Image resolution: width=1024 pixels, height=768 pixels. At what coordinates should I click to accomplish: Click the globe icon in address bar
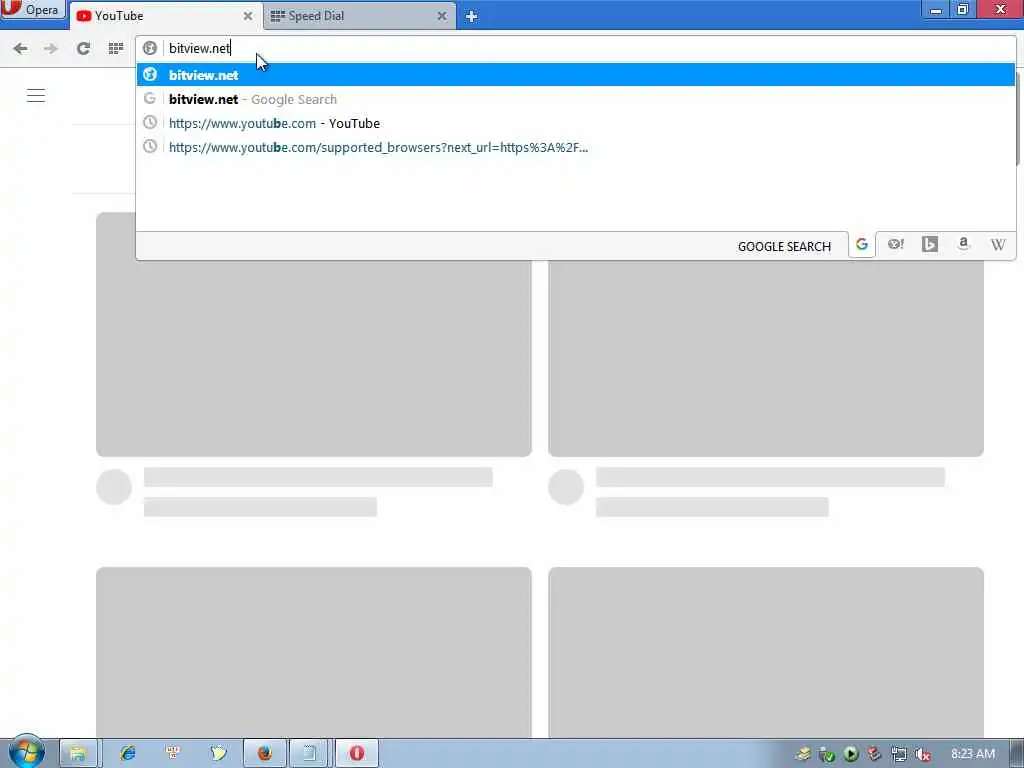150,48
